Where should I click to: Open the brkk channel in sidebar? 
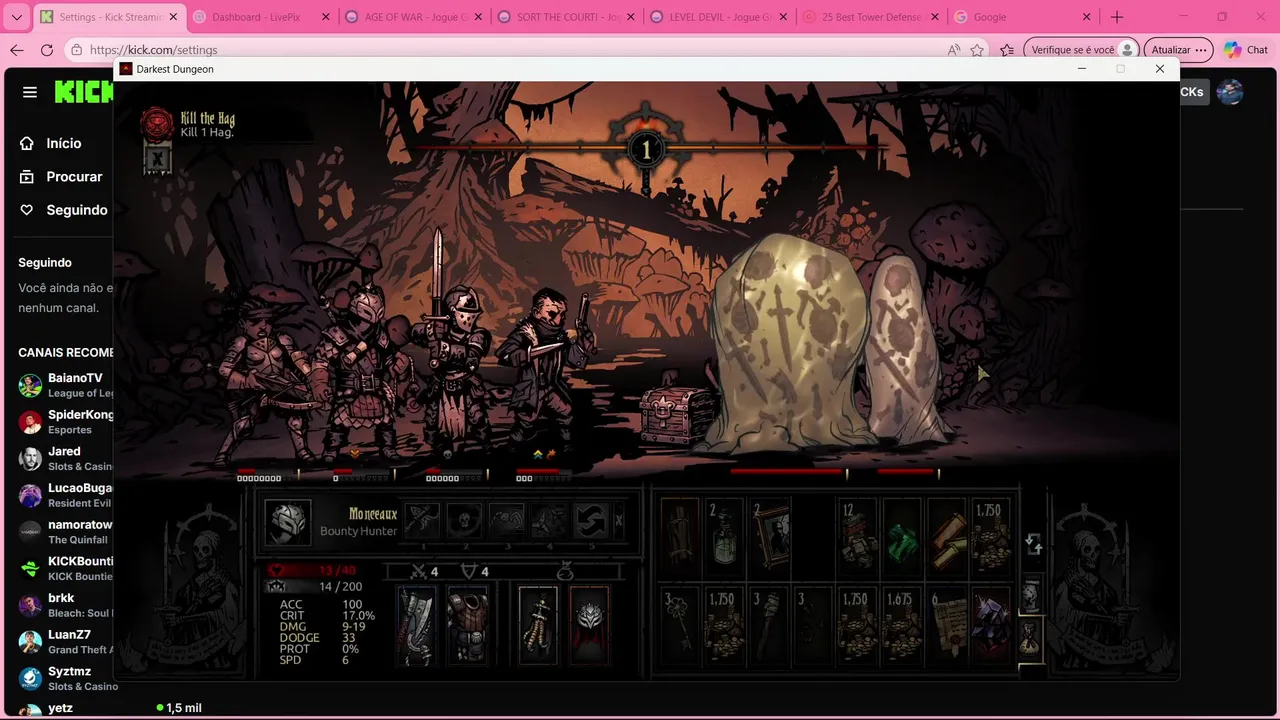65,605
